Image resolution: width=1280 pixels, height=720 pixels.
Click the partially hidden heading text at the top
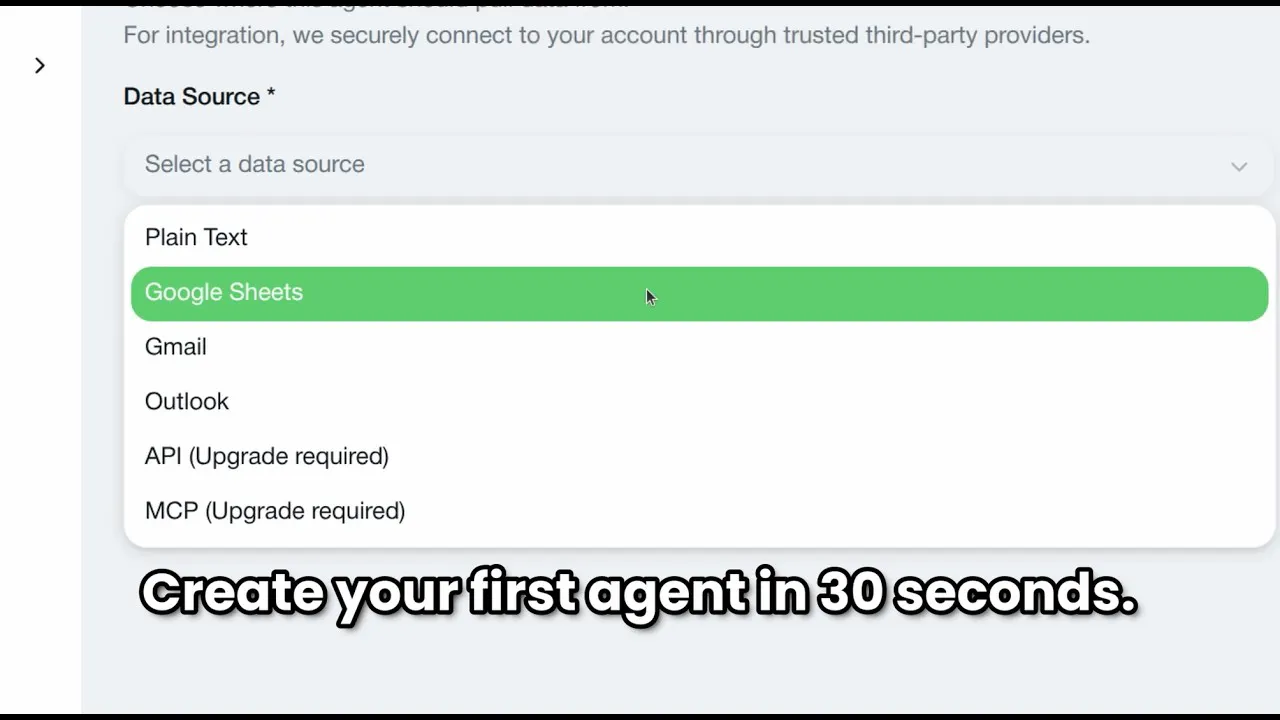click(x=376, y=4)
